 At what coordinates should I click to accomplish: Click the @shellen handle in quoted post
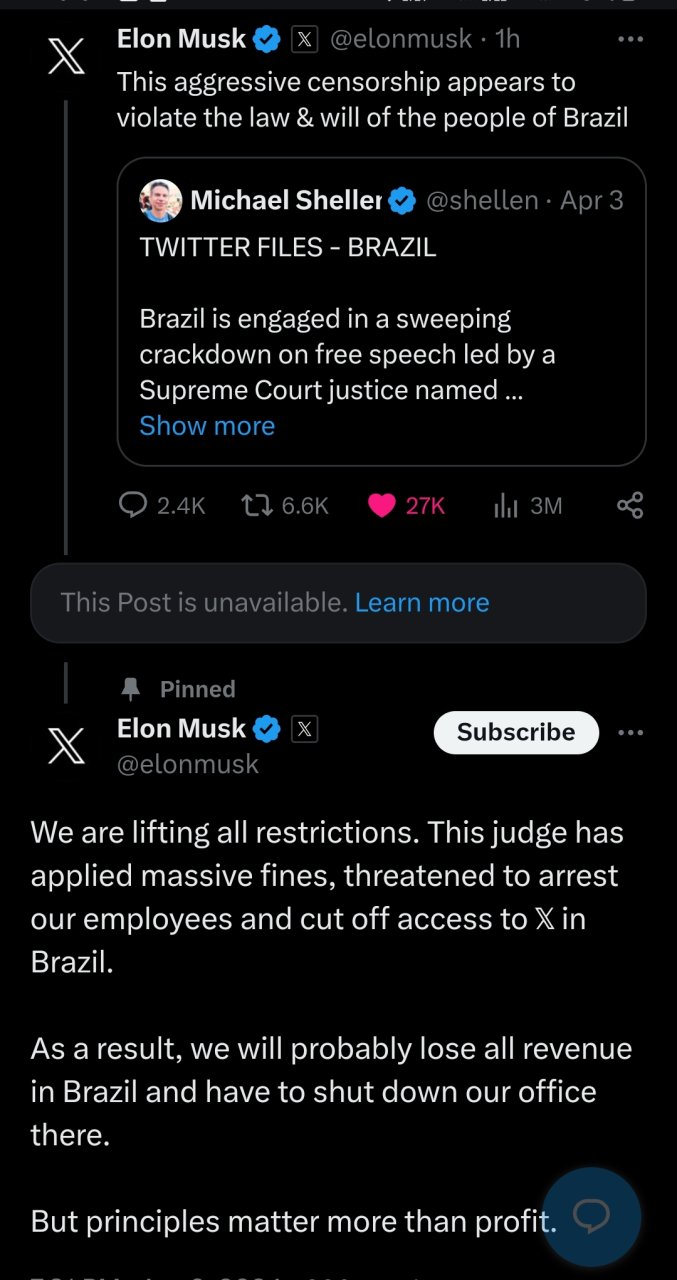click(482, 201)
